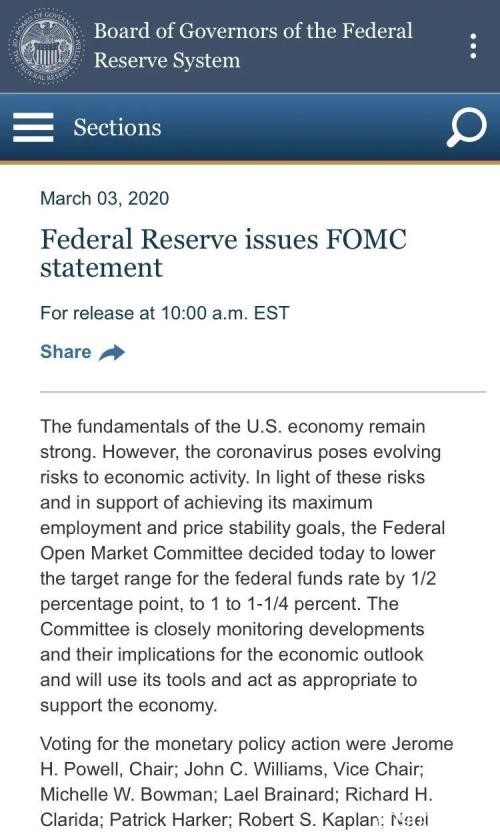Click the Federal Reserve seal logo
Viewport: 500px width, 836px height.
46,46
